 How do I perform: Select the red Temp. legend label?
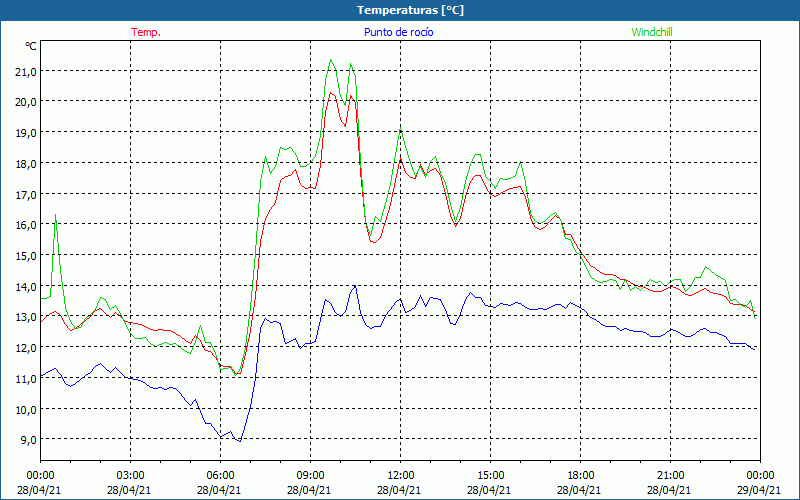point(146,32)
